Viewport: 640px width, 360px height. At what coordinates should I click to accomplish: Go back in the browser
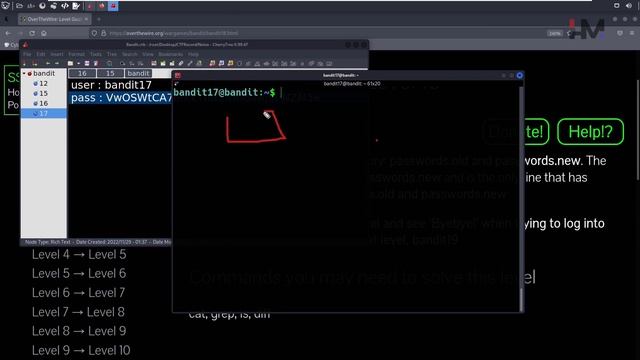8,33
